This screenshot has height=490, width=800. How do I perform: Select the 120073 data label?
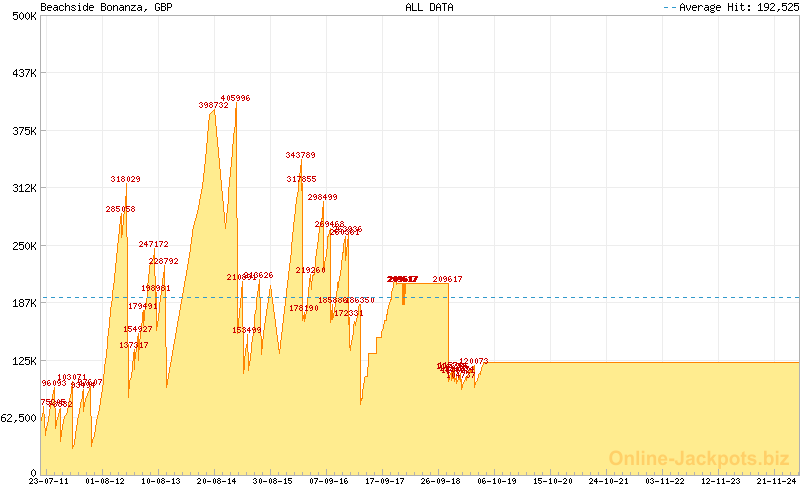pyautogui.click(x=473, y=361)
